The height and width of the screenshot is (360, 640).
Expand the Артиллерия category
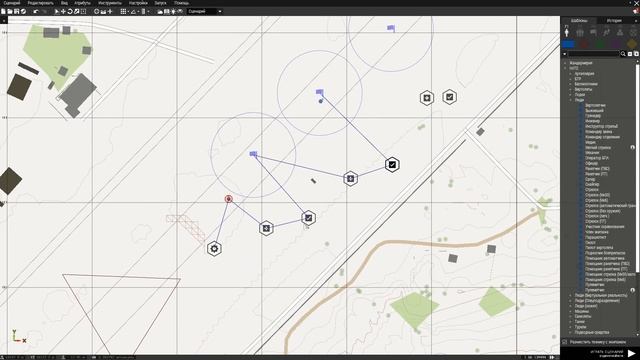point(571,74)
